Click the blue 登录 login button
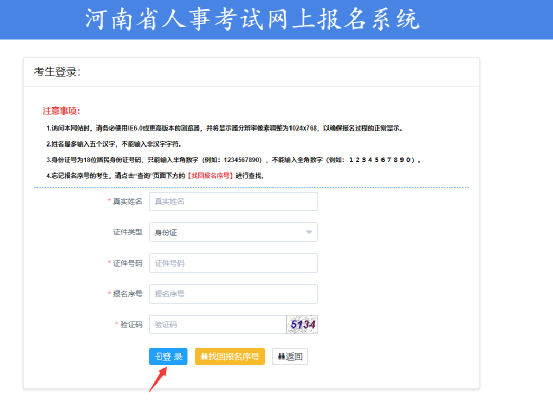This screenshot has height=403, width=553. click(168, 356)
